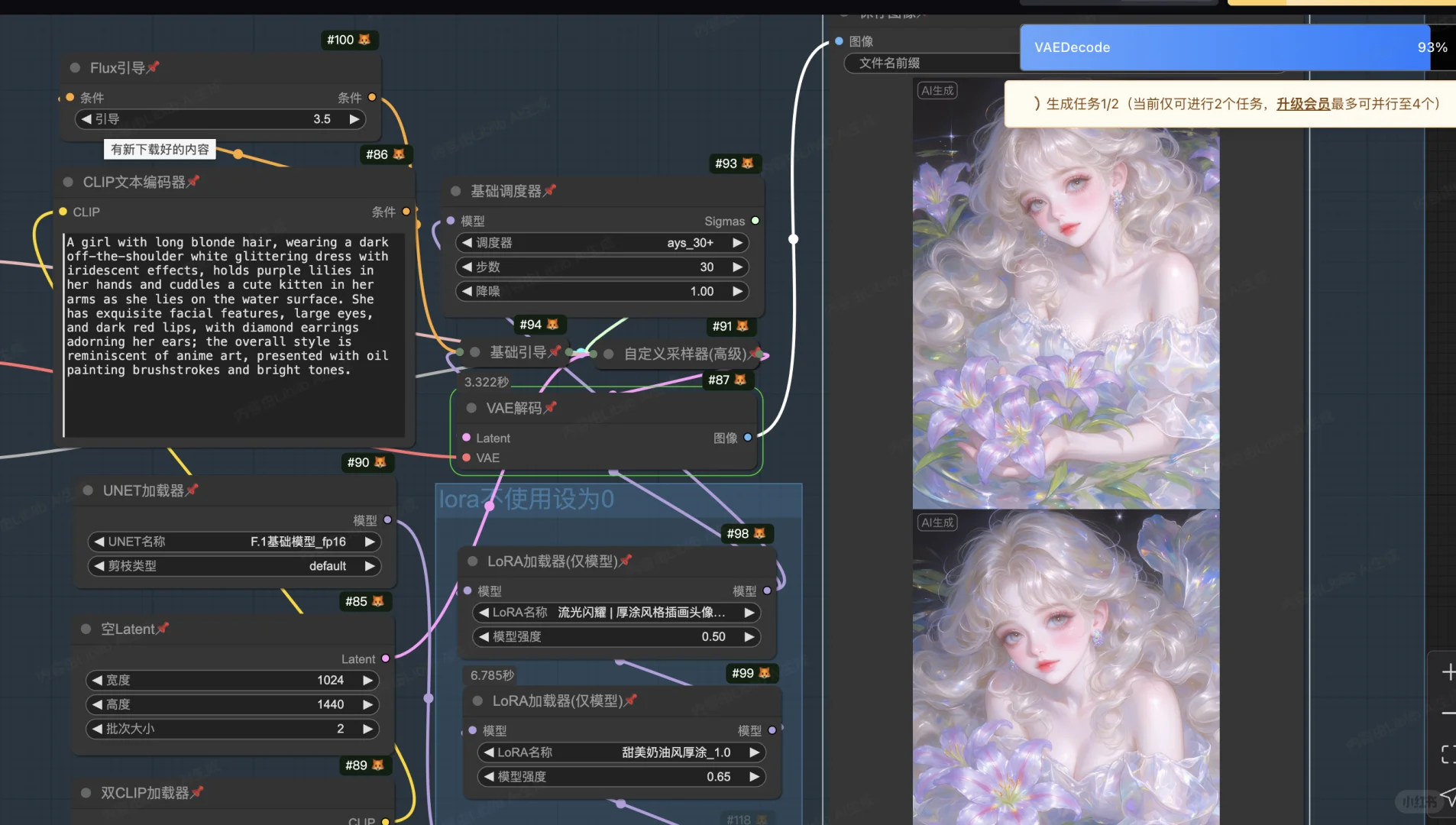The height and width of the screenshot is (825, 1456).
Task: Click the pin icon on UNET加载器 node
Action: [x=192, y=490]
